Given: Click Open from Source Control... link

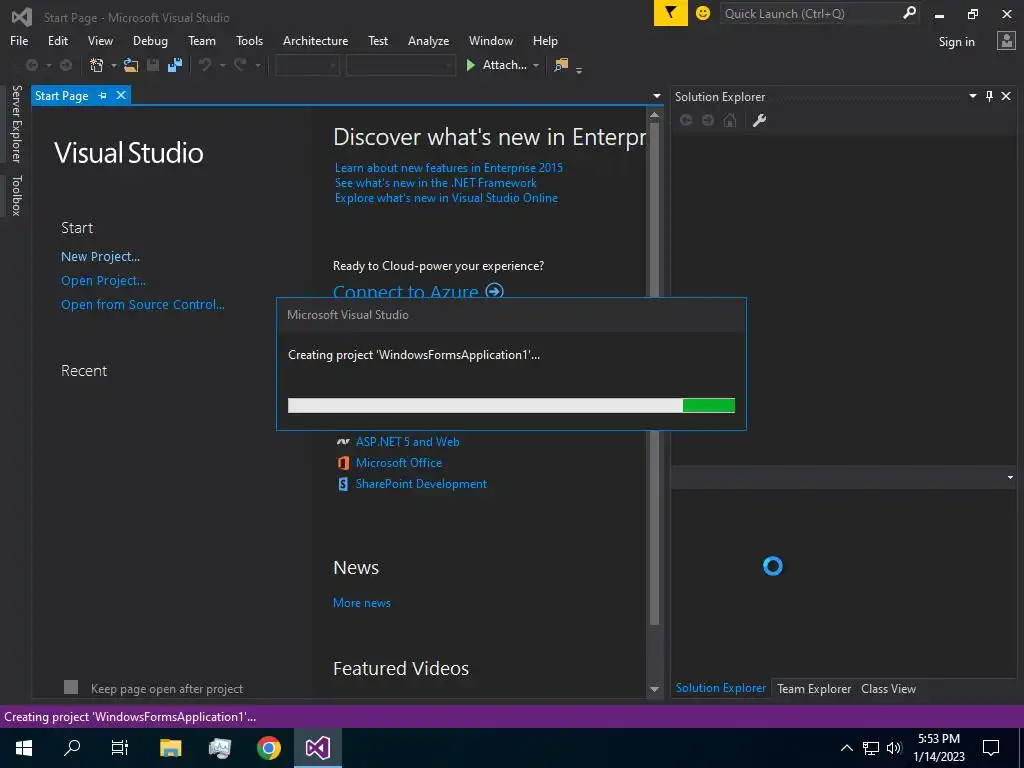Looking at the screenshot, I should click(x=143, y=304).
